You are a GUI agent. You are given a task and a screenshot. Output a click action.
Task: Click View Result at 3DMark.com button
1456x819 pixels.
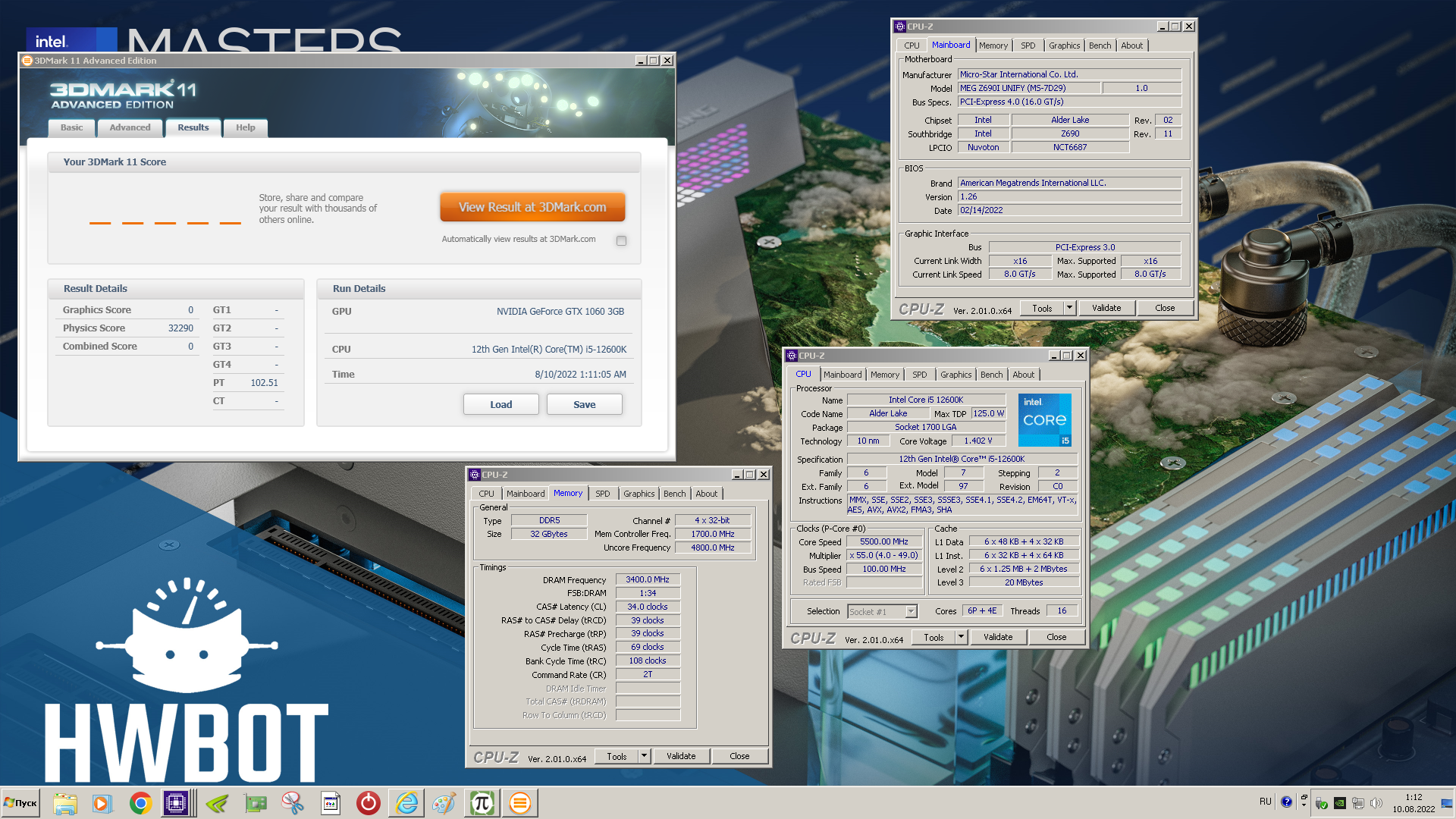pos(532,207)
